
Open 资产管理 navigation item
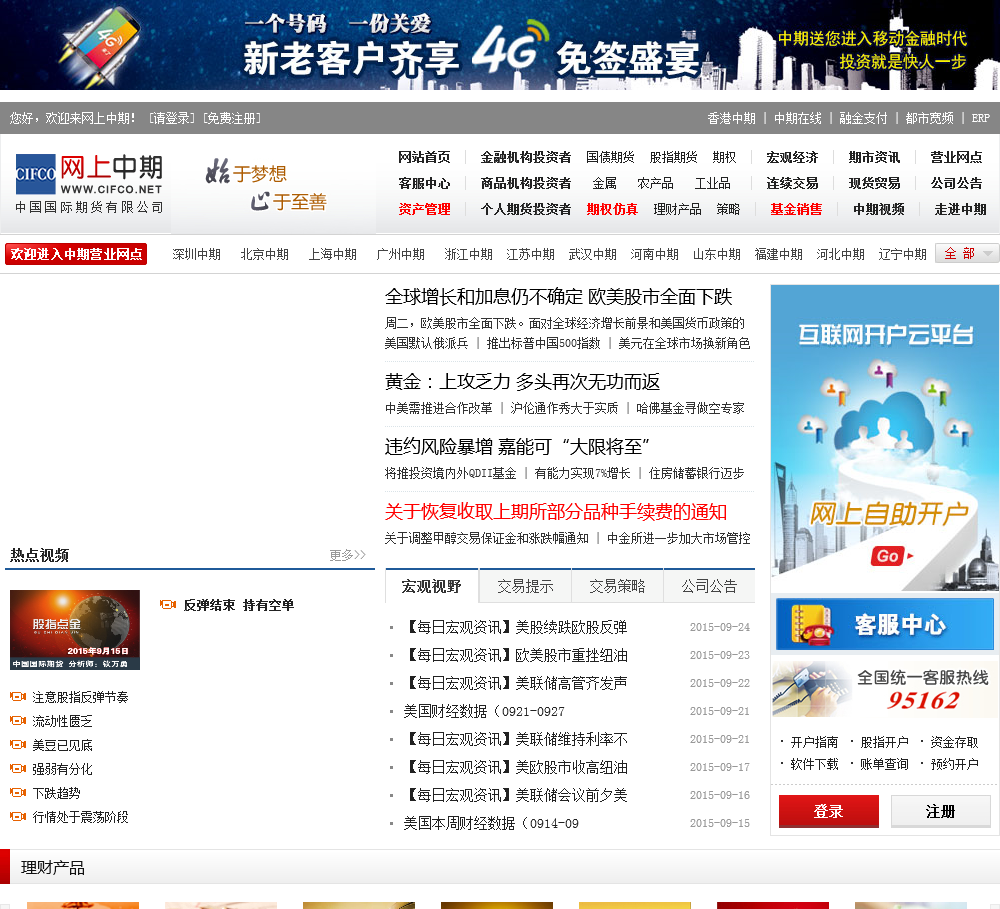click(424, 209)
